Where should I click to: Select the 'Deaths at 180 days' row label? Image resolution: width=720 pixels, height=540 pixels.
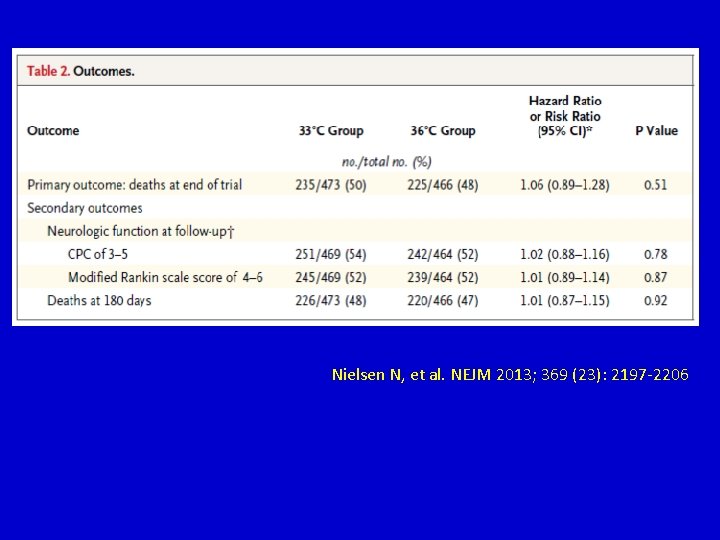tap(99, 300)
